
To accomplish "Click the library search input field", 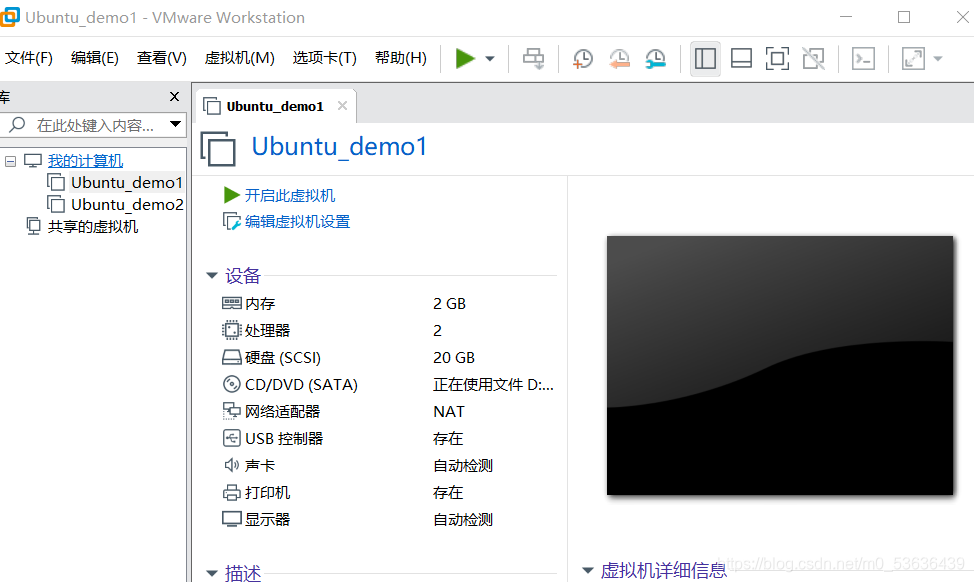I will point(90,124).
